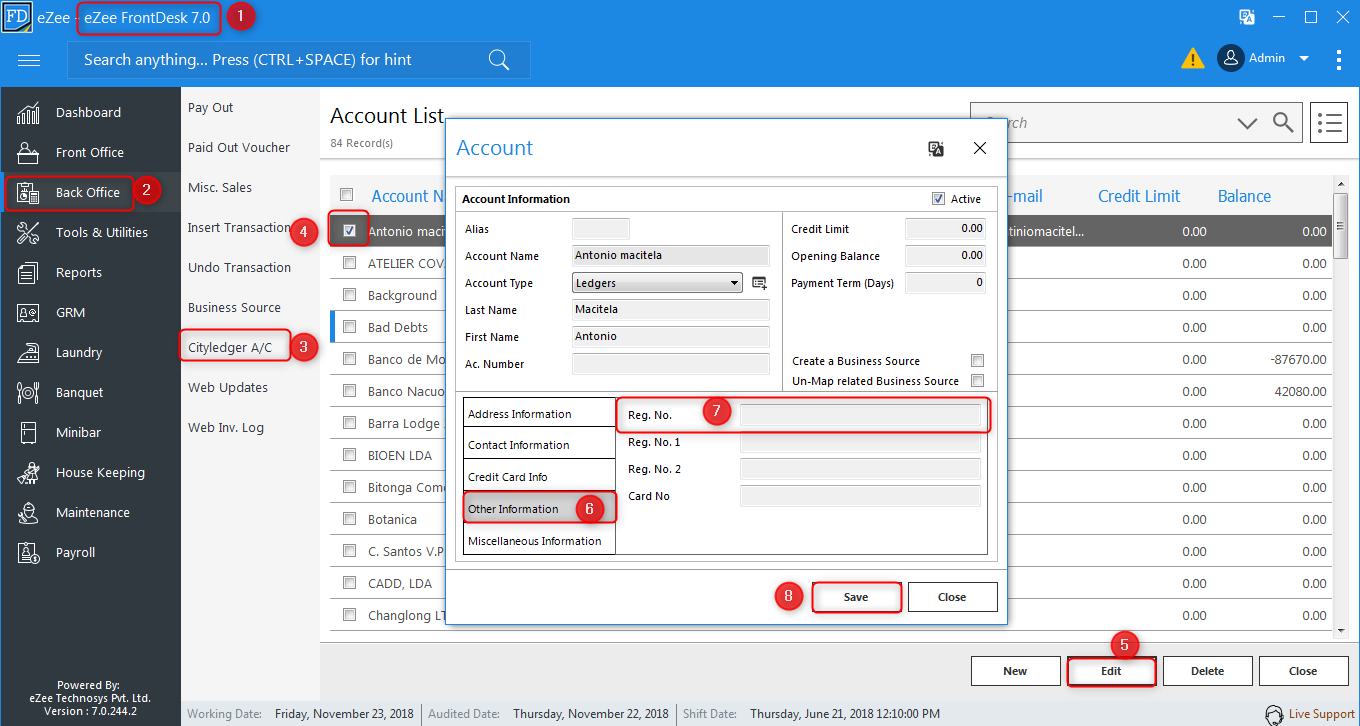Open Paid Out Voucher menu item
Screen dimensions: 1360x726
coord(239,148)
